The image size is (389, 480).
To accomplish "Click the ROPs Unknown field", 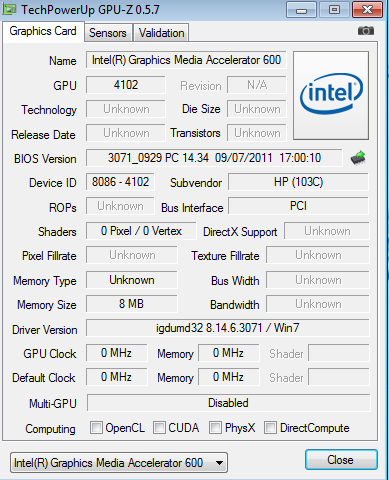I will [x=120, y=206].
